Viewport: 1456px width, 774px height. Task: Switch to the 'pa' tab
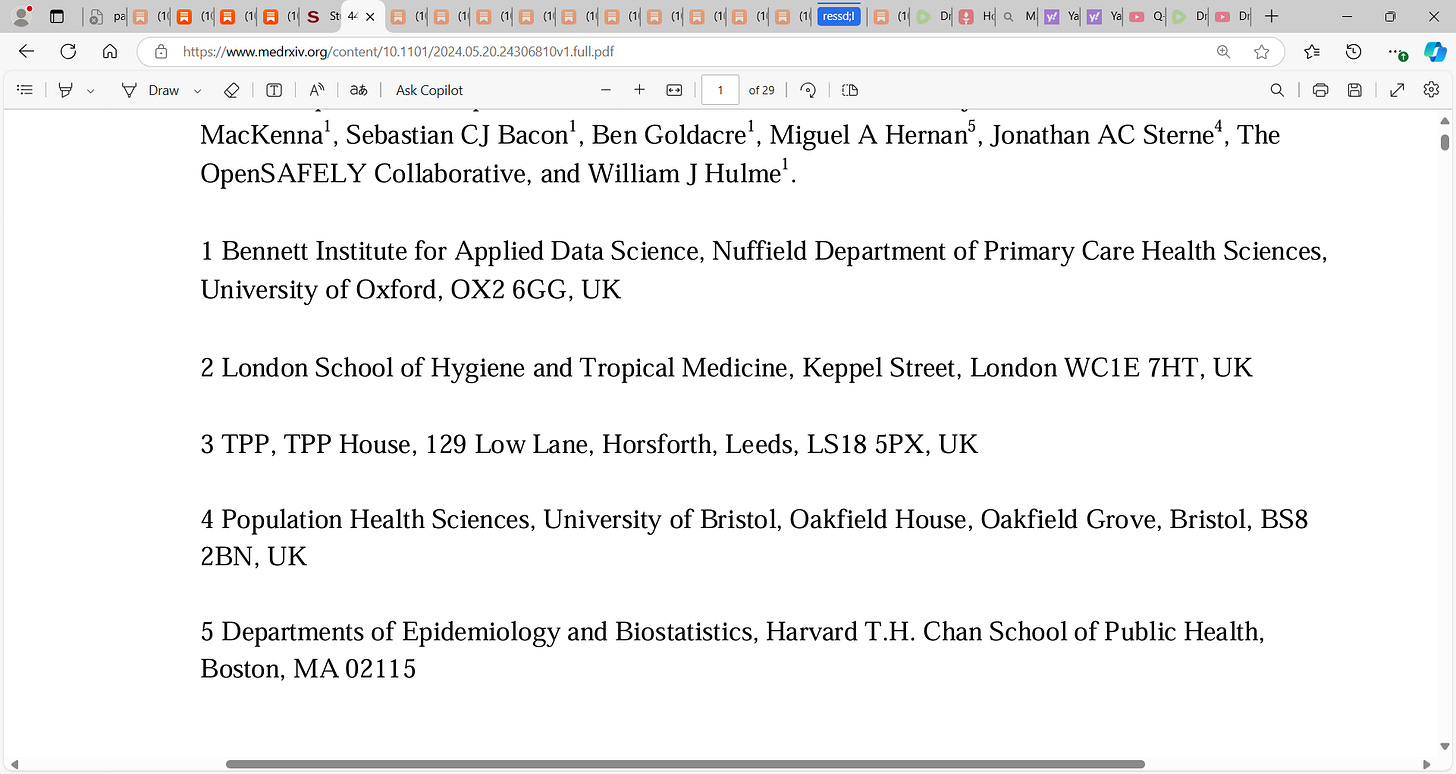pyautogui.click(x=106, y=17)
